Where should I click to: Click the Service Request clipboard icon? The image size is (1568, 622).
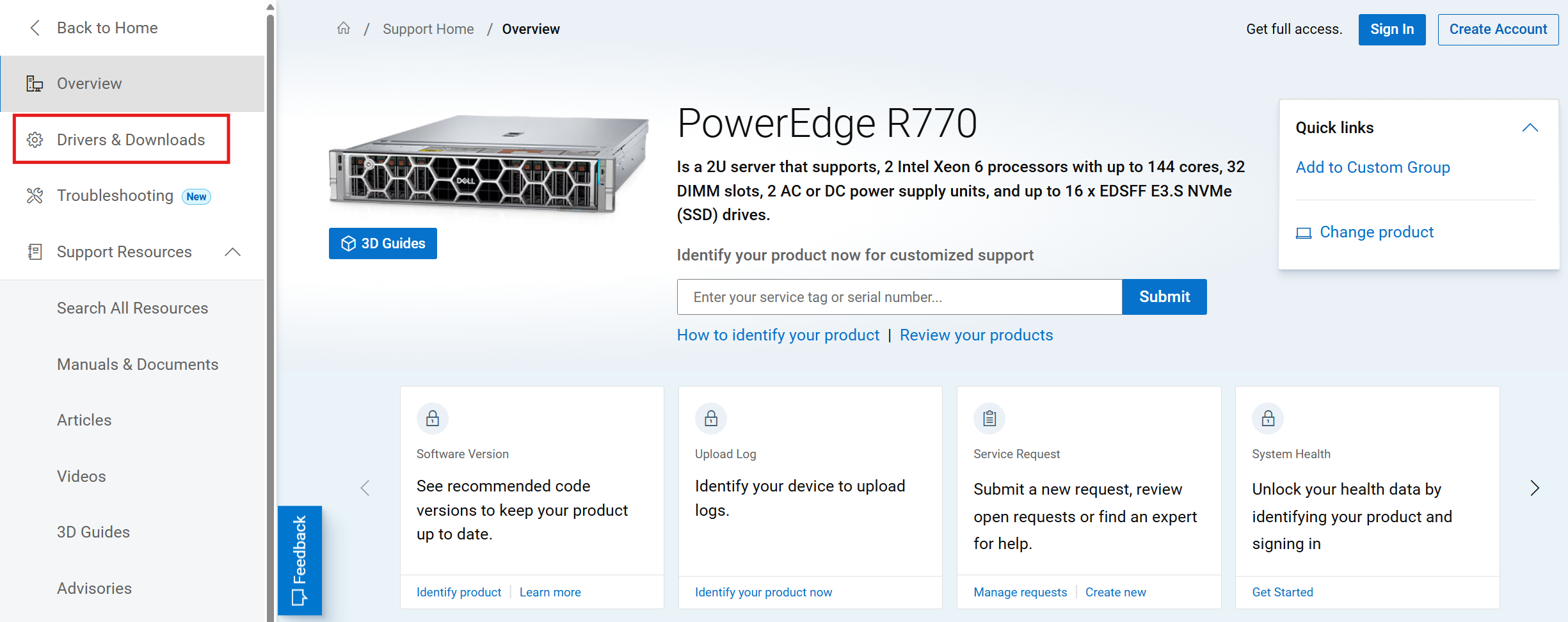click(989, 419)
